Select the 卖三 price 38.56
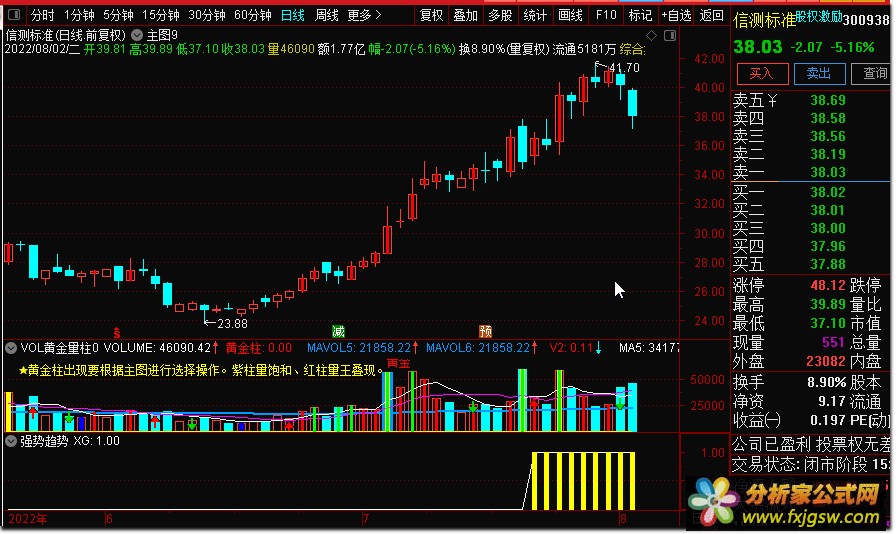 827,137
